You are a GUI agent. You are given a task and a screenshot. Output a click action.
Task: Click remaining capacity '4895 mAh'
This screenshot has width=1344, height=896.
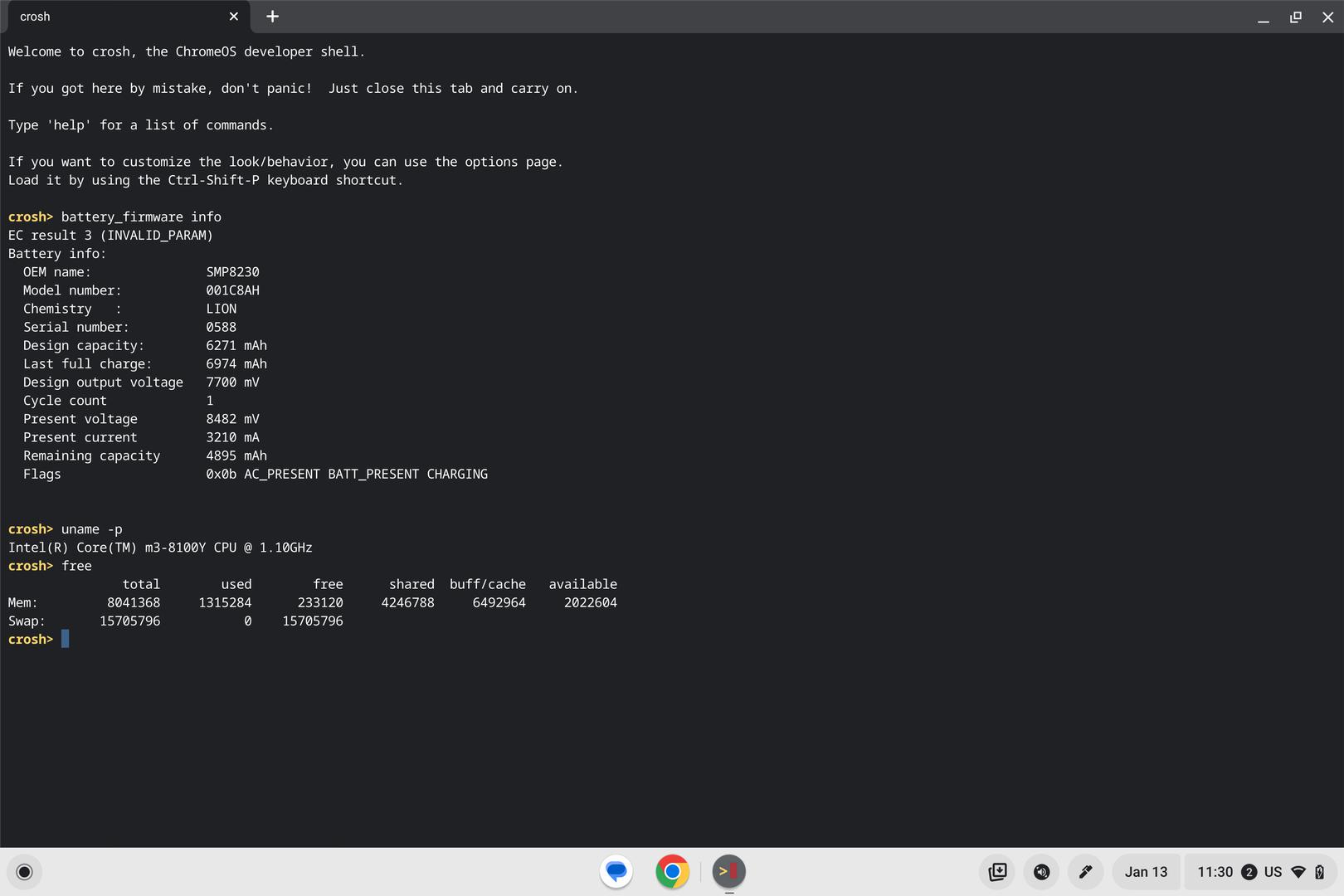pos(236,455)
